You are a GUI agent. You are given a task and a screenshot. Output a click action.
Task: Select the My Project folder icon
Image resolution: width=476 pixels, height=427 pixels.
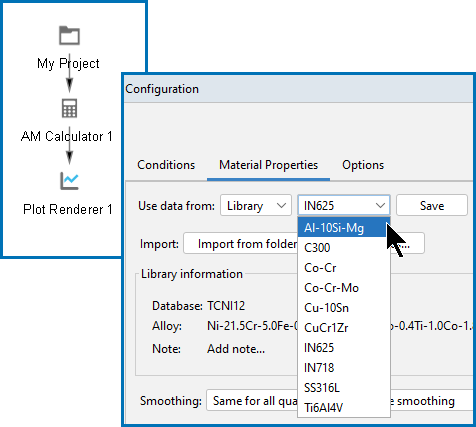(x=69, y=35)
